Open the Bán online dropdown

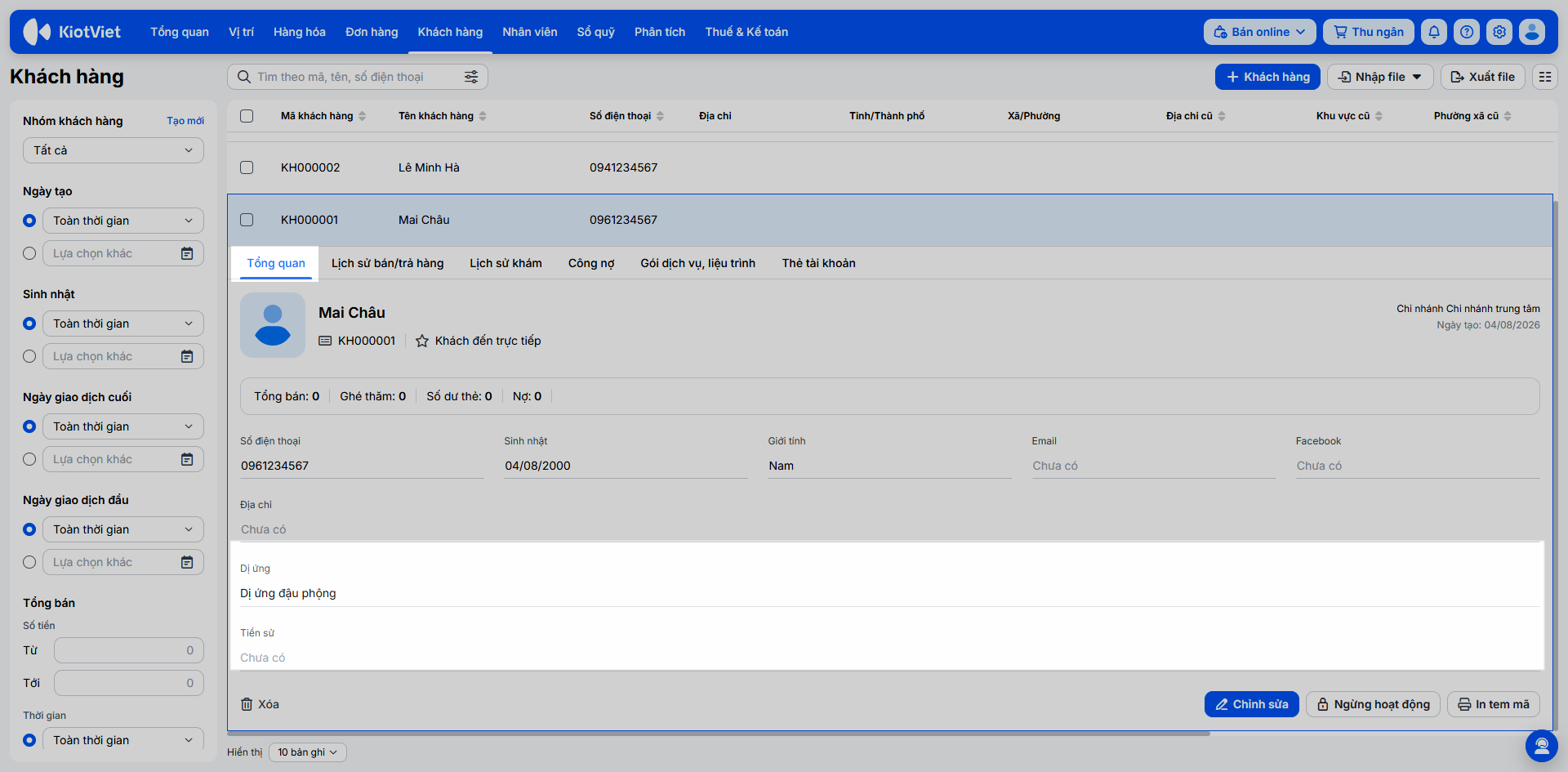1259,32
